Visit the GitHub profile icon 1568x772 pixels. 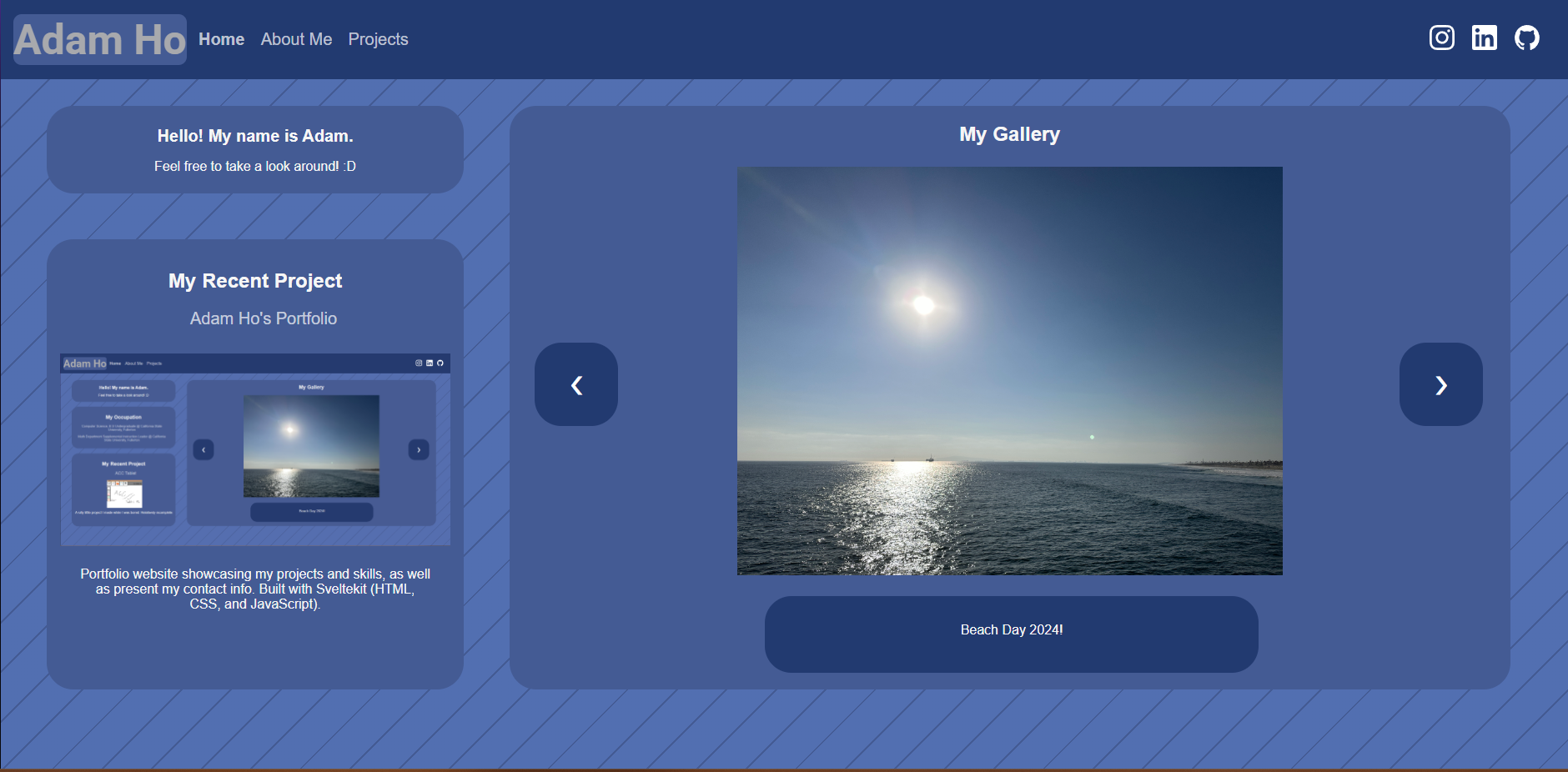point(1526,38)
